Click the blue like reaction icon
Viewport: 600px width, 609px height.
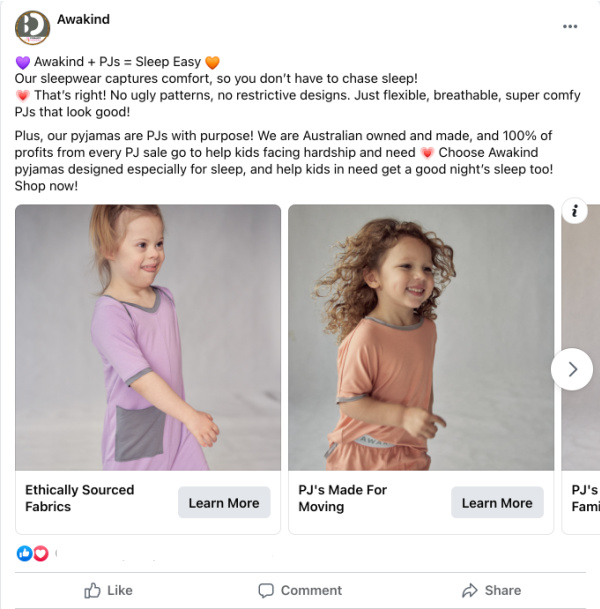(25, 553)
